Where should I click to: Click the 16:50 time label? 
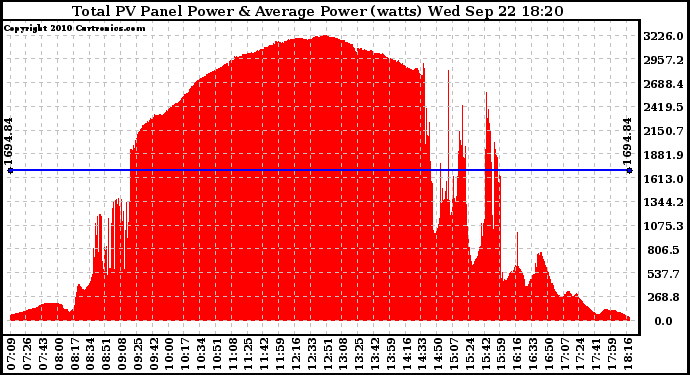point(547,355)
